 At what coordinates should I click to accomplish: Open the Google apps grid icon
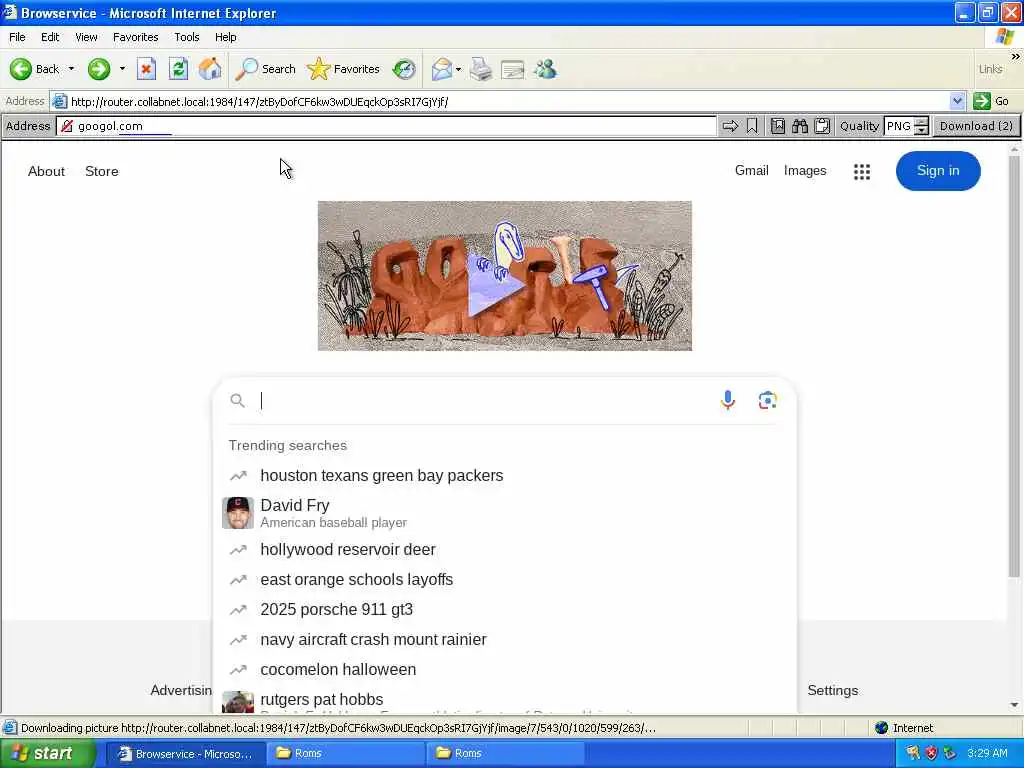coord(862,171)
